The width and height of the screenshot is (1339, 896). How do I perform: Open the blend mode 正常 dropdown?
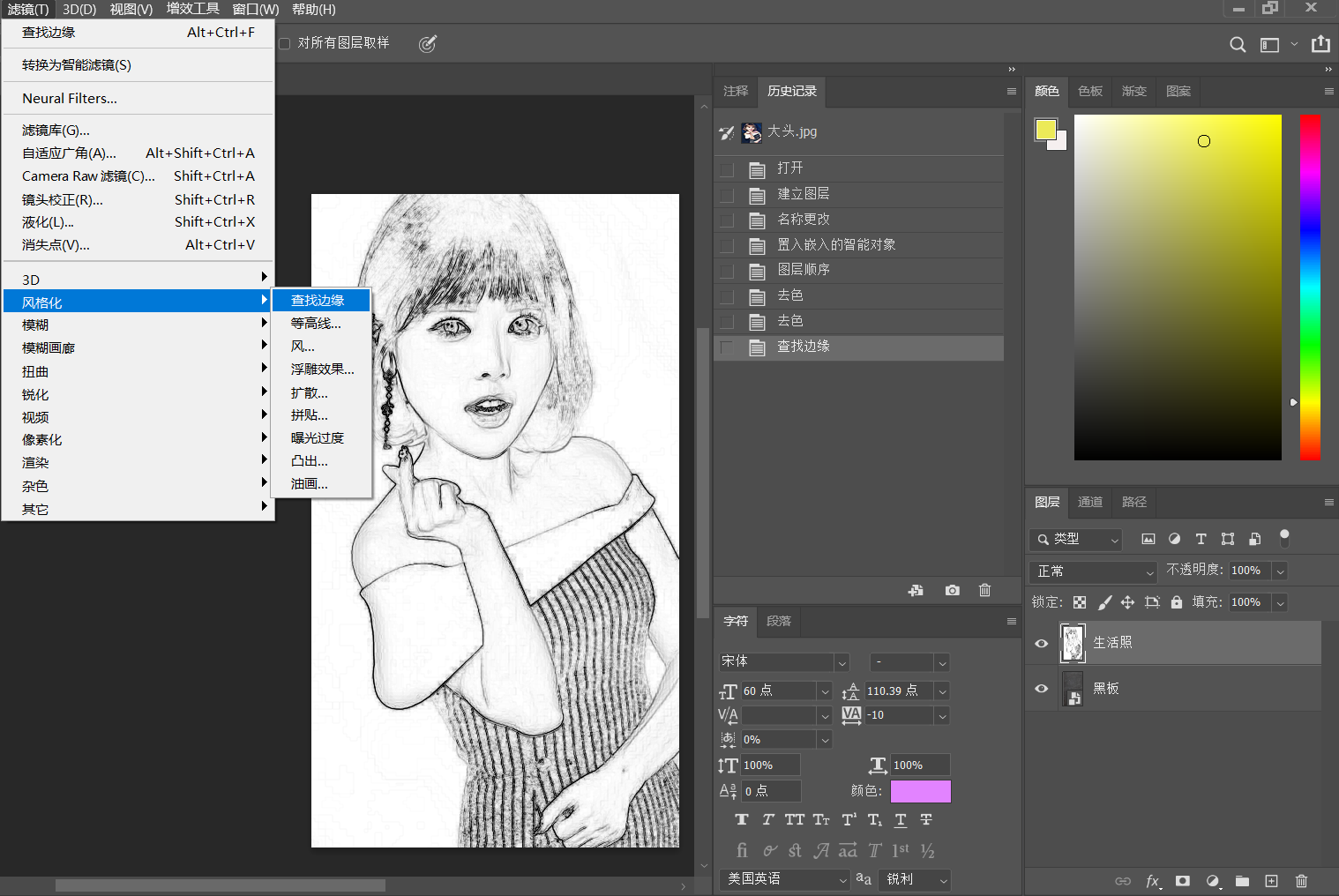(x=1094, y=571)
